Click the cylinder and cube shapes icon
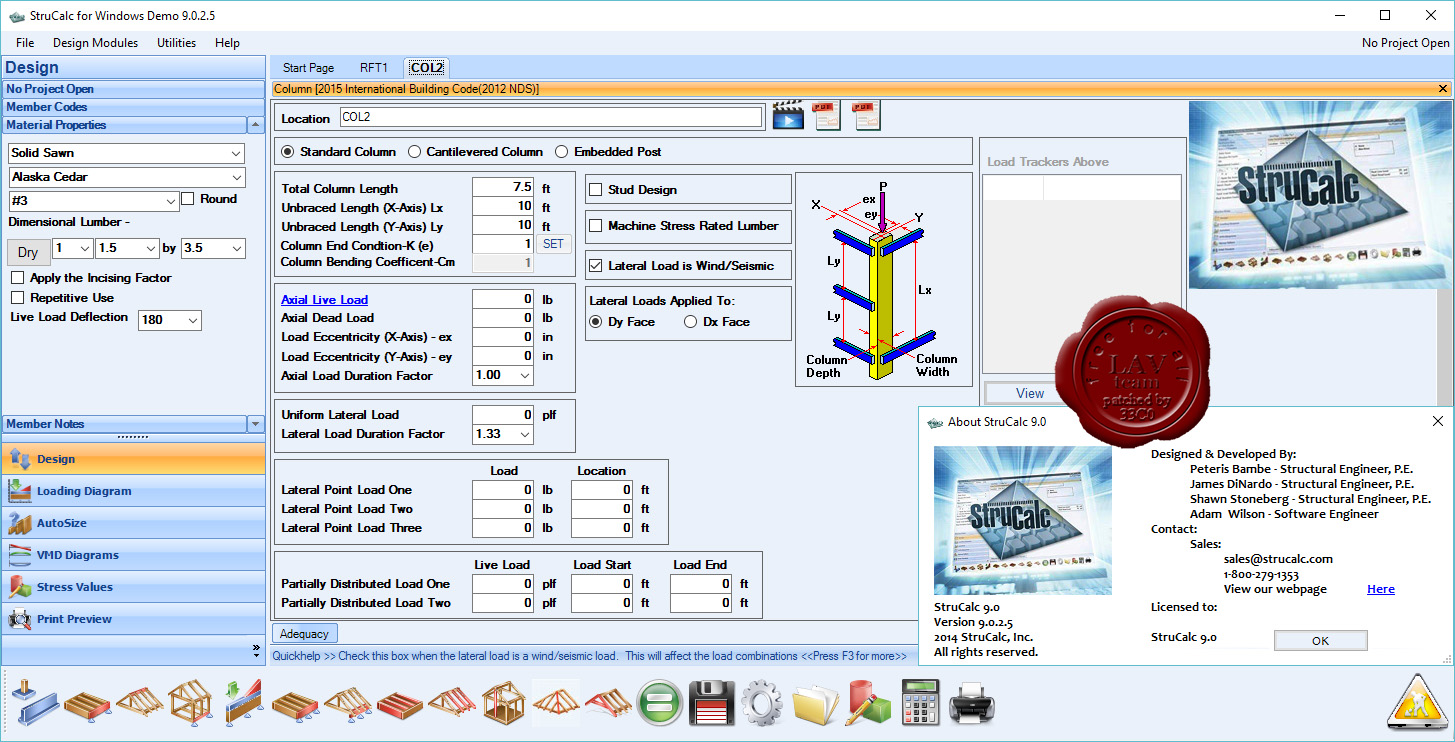 tap(868, 704)
